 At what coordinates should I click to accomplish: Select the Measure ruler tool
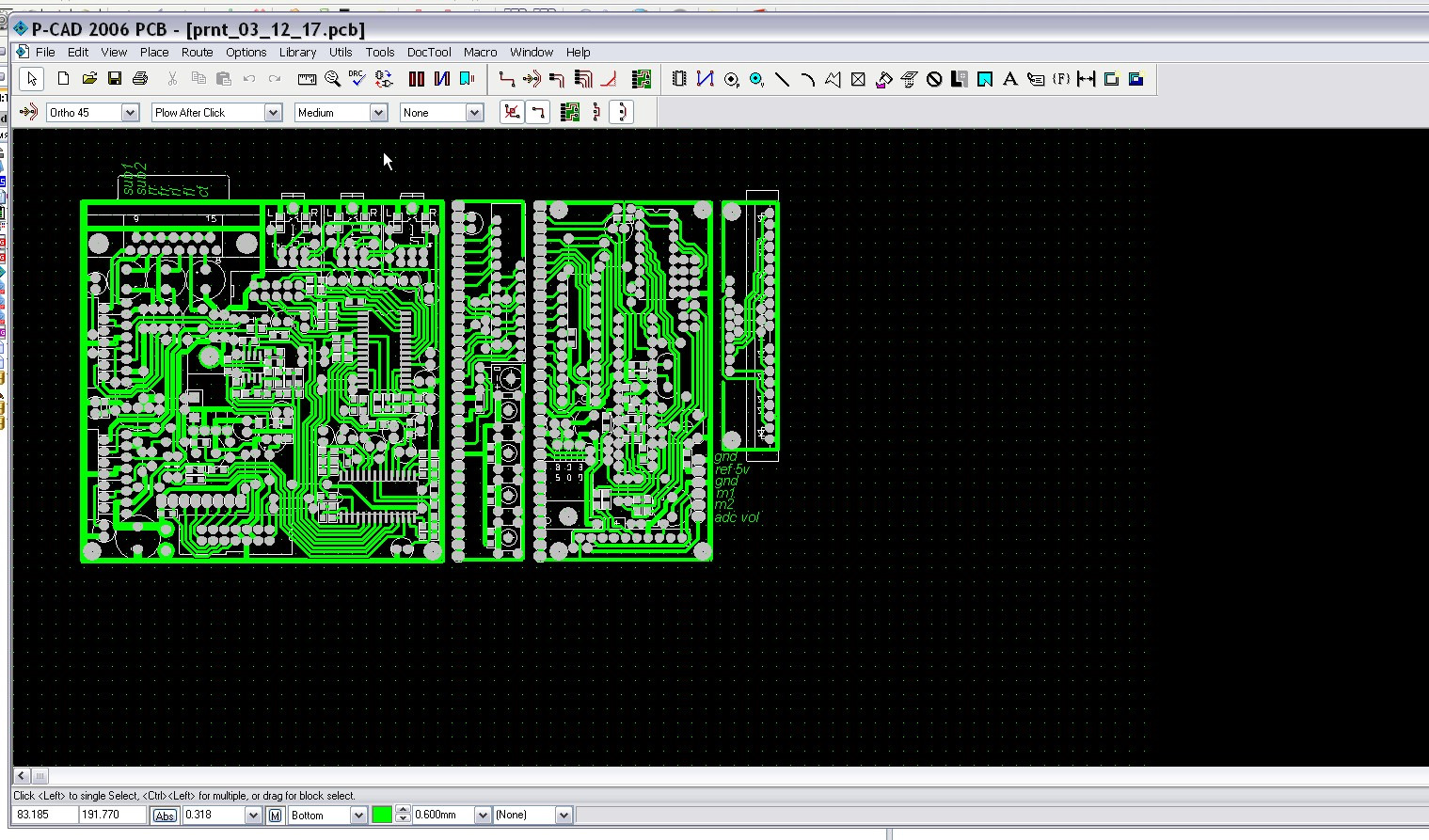(307, 79)
